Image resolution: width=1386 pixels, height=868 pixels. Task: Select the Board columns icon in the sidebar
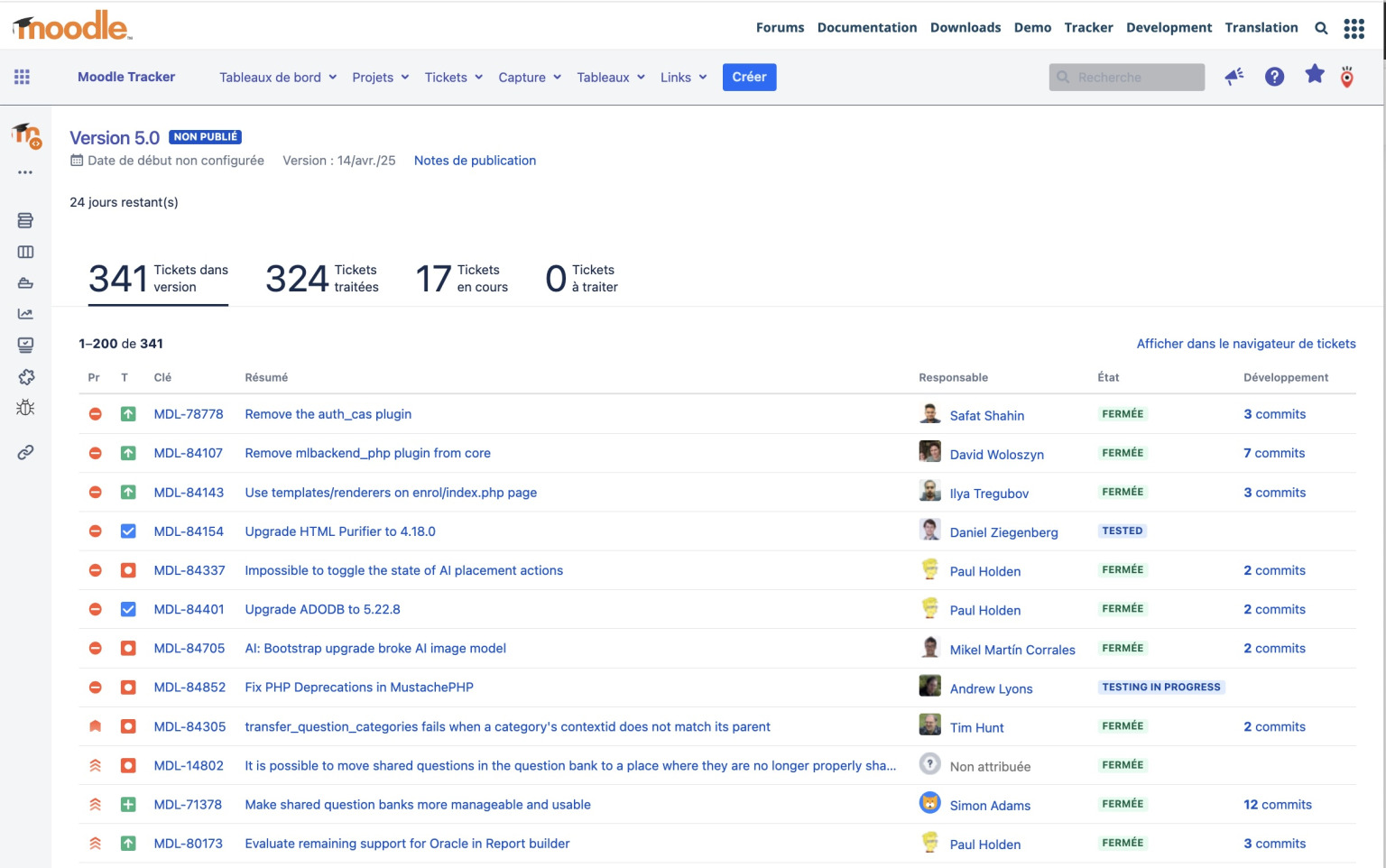(x=25, y=252)
